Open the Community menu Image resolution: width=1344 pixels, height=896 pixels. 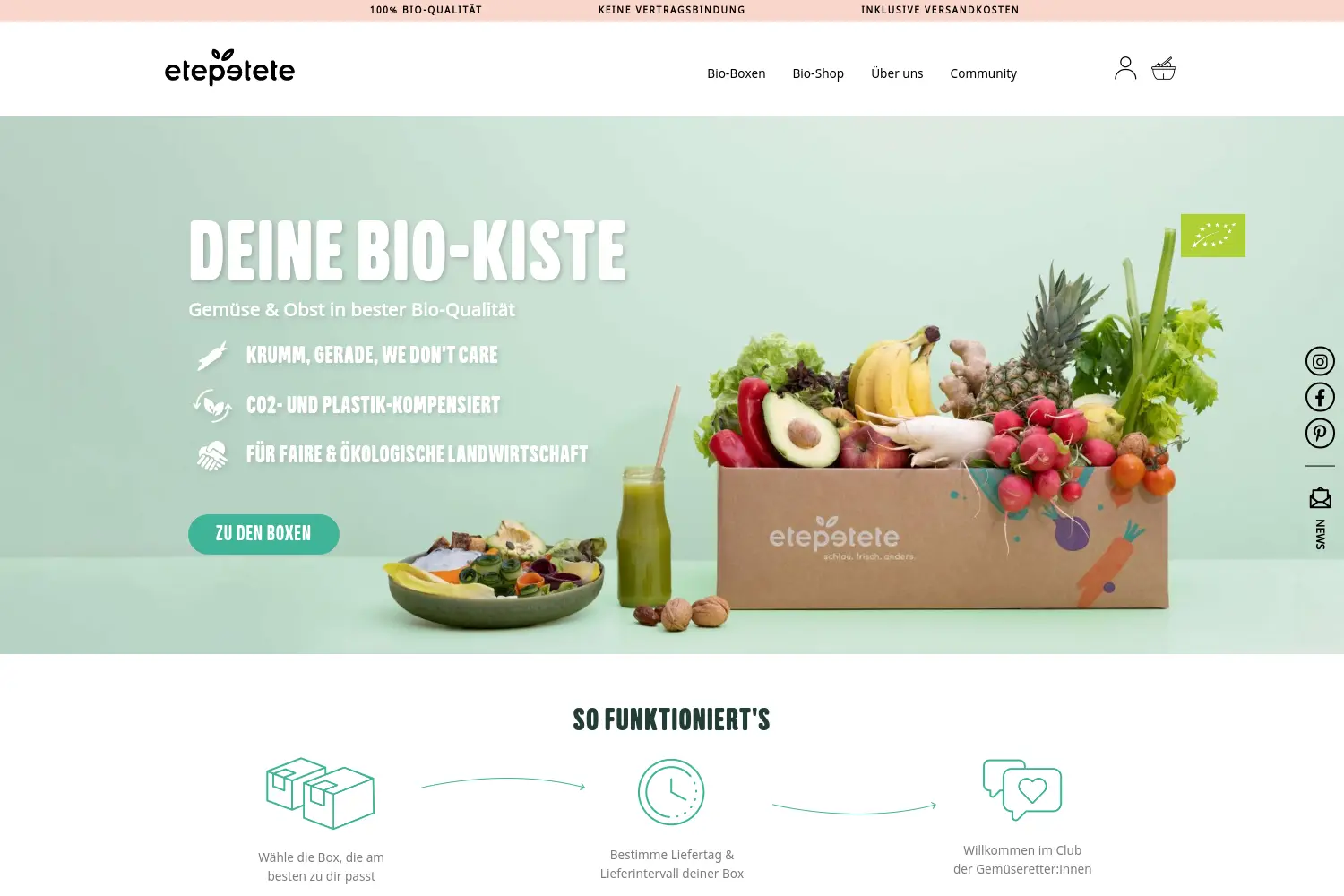[984, 73]
